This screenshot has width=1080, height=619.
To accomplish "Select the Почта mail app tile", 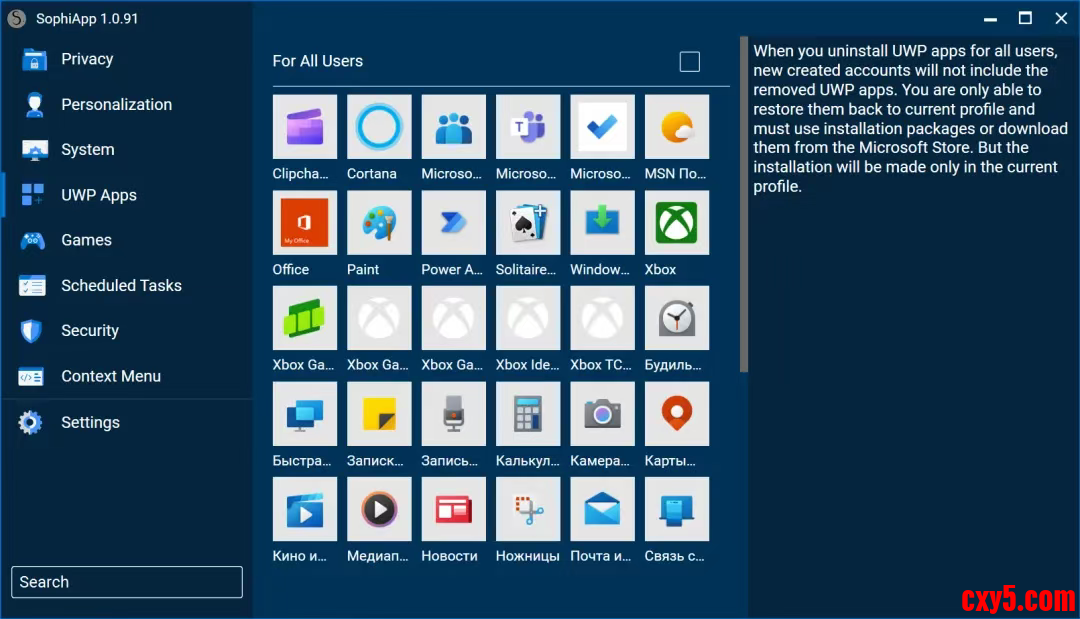I will (x=602, y=509).
